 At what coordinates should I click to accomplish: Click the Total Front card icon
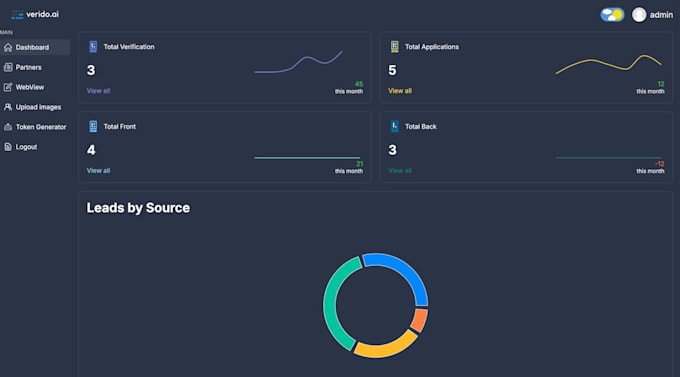[93, 126]
